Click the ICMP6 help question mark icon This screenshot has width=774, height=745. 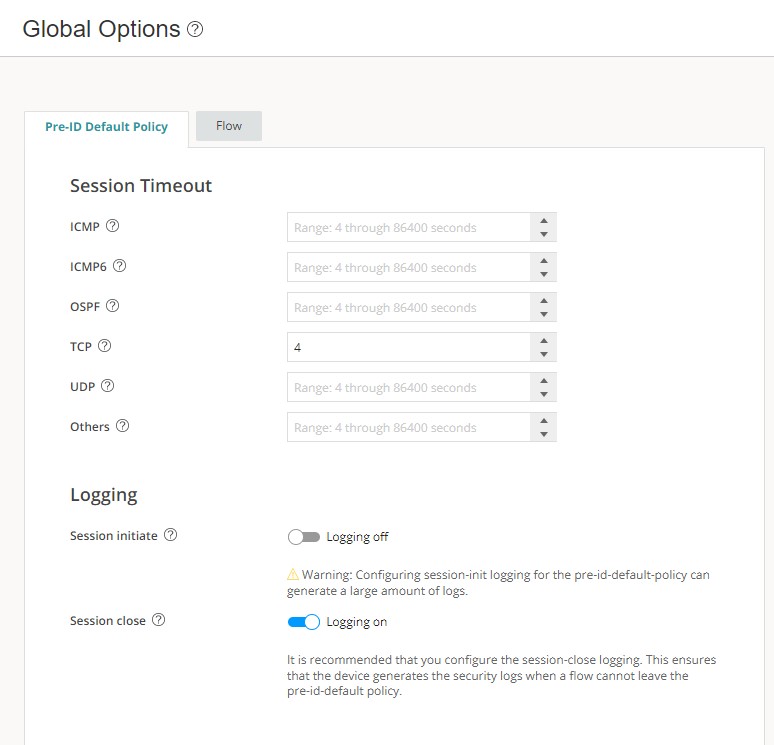tap(120, 266)
